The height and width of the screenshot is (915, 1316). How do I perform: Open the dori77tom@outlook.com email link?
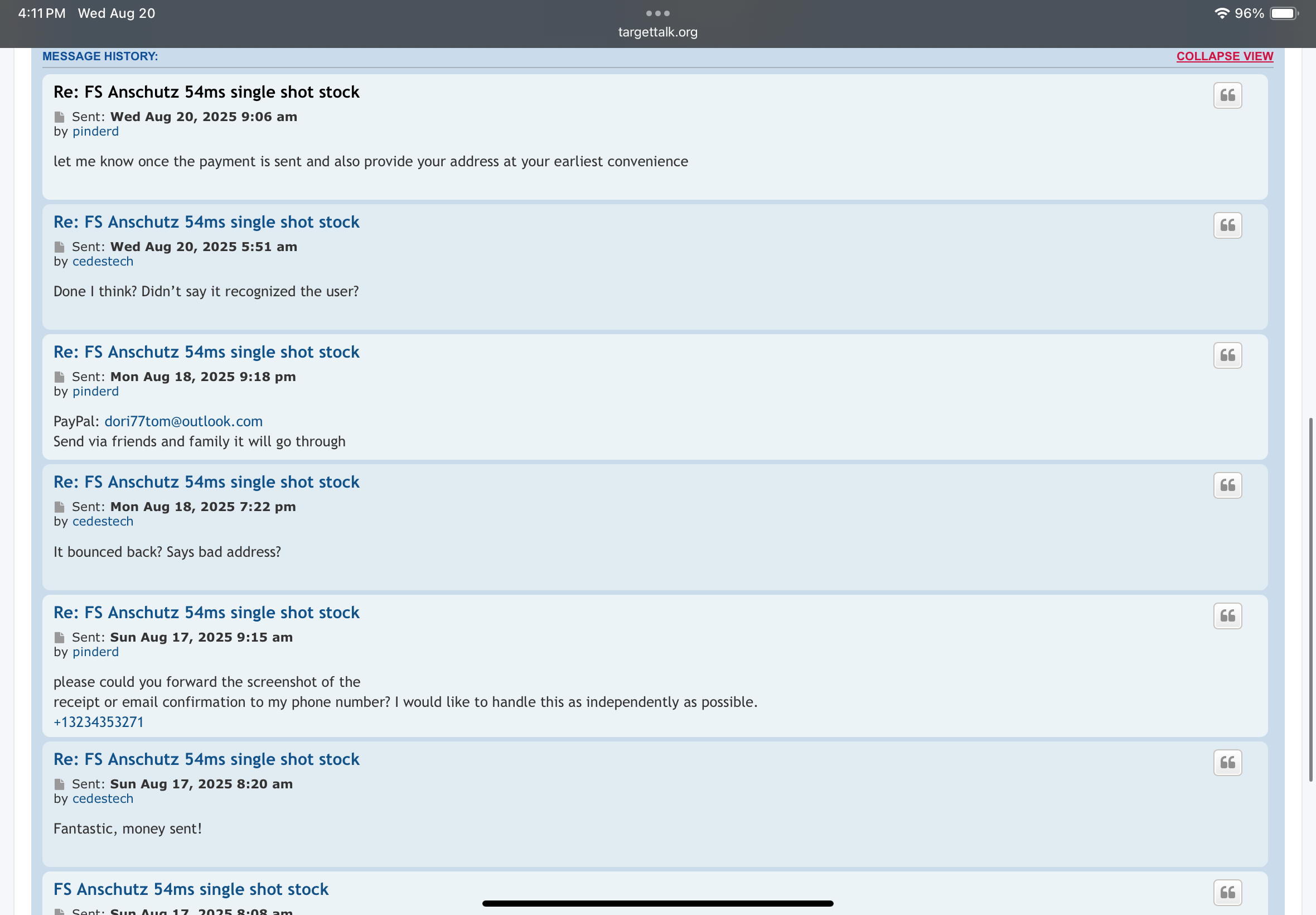(x=183, y=421)
